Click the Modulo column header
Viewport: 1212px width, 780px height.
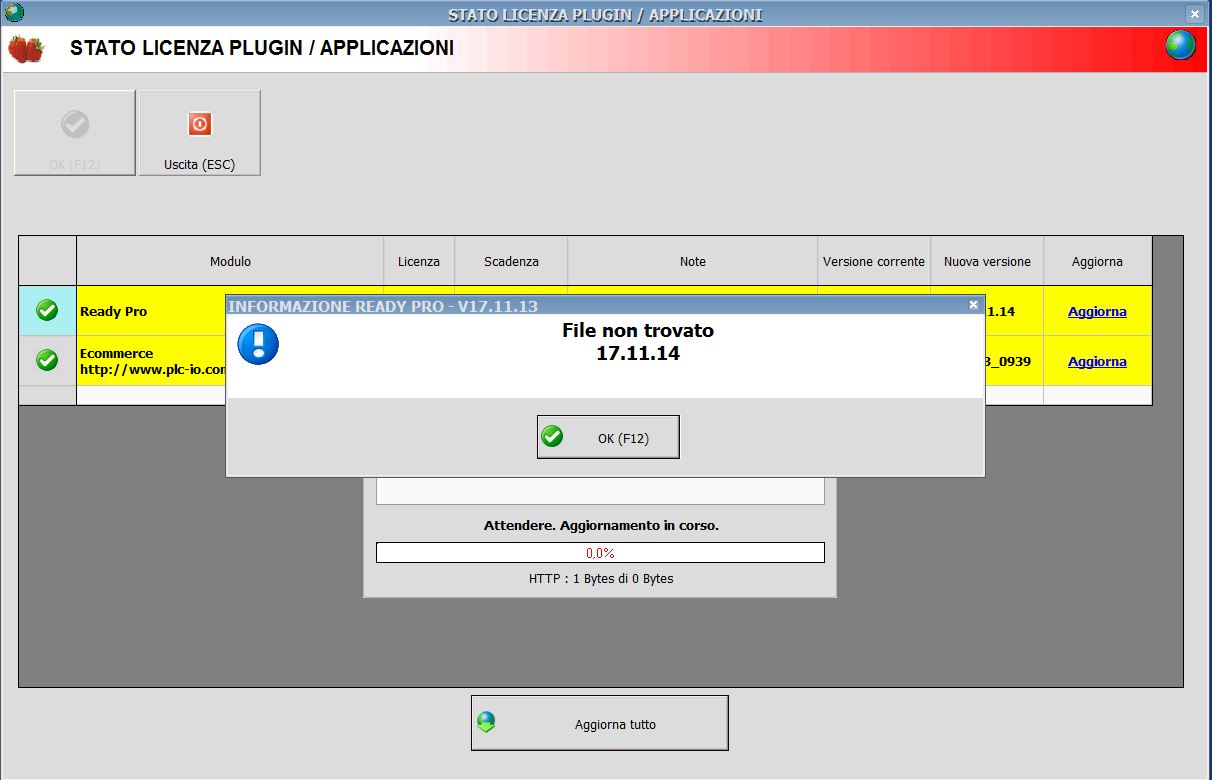230,261
